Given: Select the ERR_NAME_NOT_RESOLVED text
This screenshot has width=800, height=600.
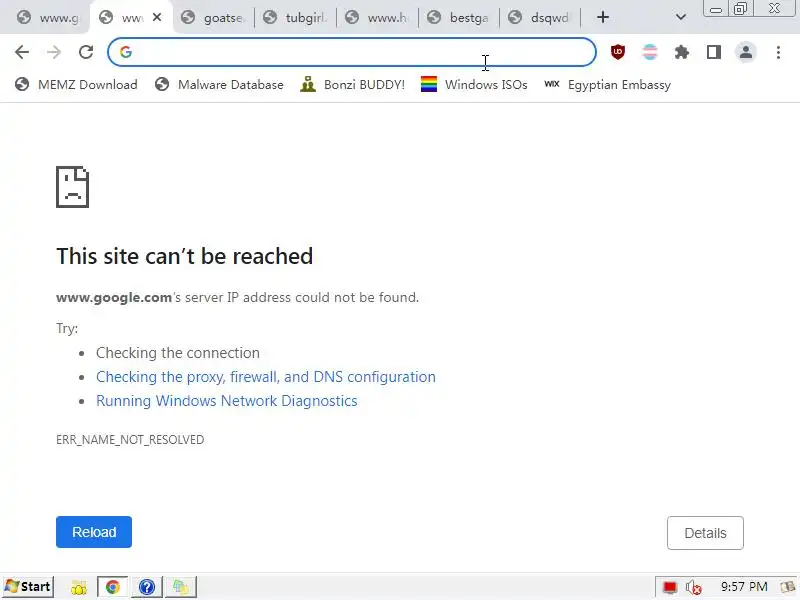Looking at the screenshot, I should coord(130,440).
